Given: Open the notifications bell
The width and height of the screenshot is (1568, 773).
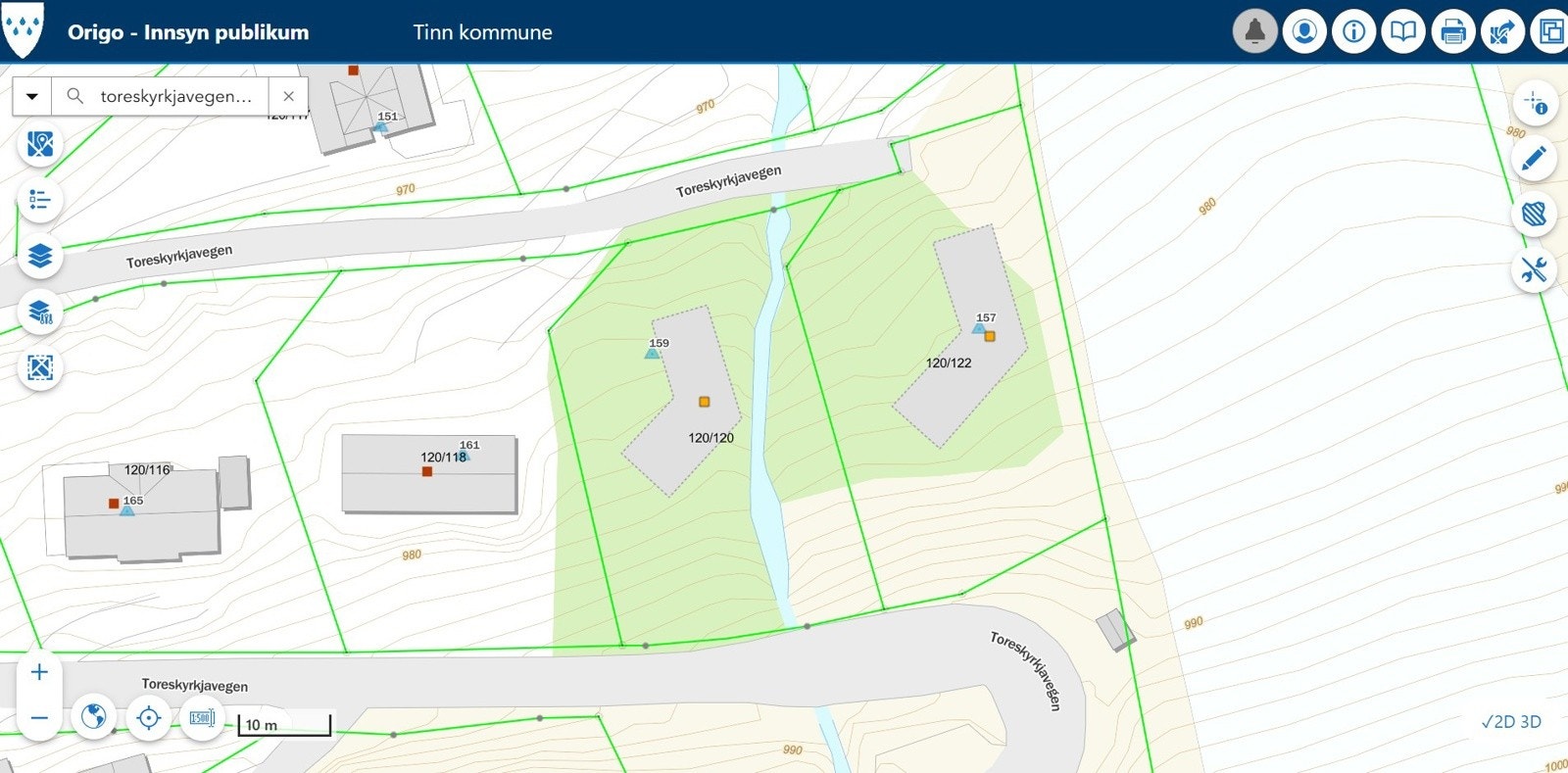Looking at the screenshot, I should [x=1254, y=32].
